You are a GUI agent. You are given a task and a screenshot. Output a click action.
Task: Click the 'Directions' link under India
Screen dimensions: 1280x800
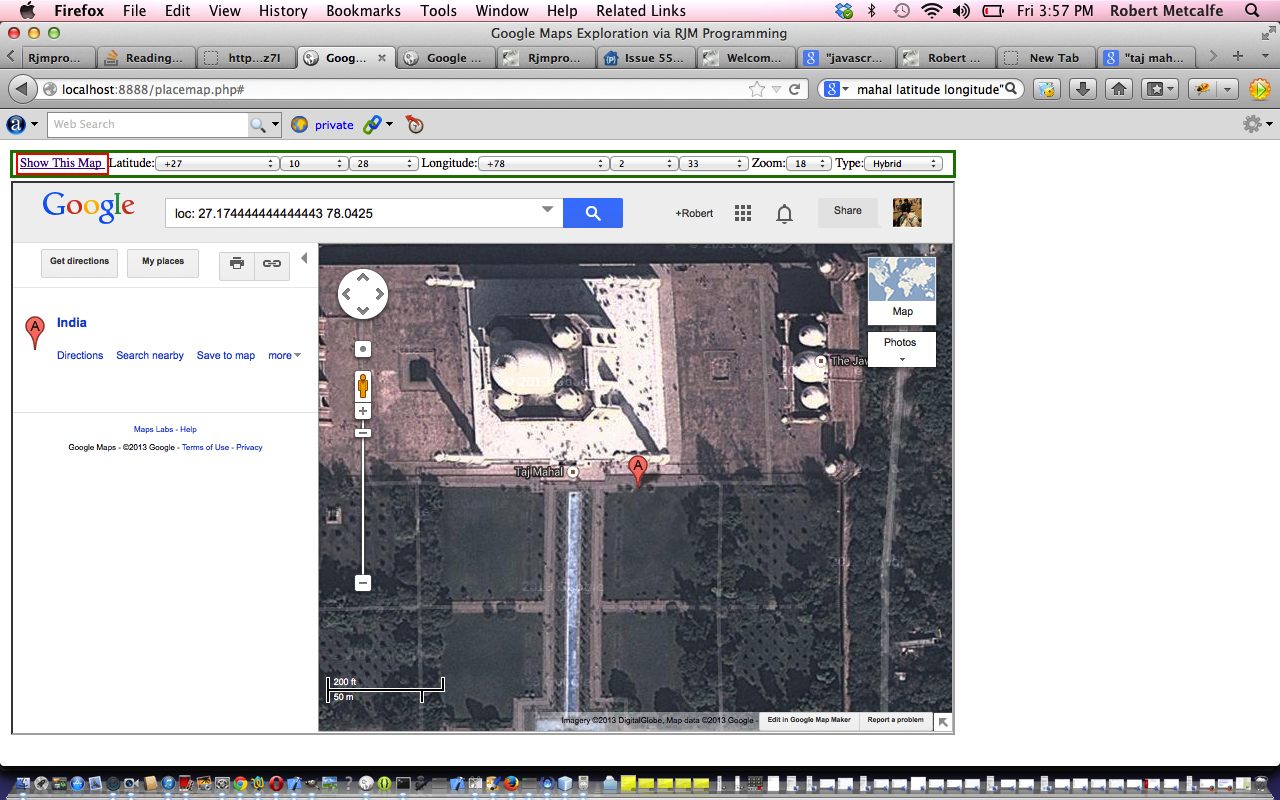tap(80, 355)
